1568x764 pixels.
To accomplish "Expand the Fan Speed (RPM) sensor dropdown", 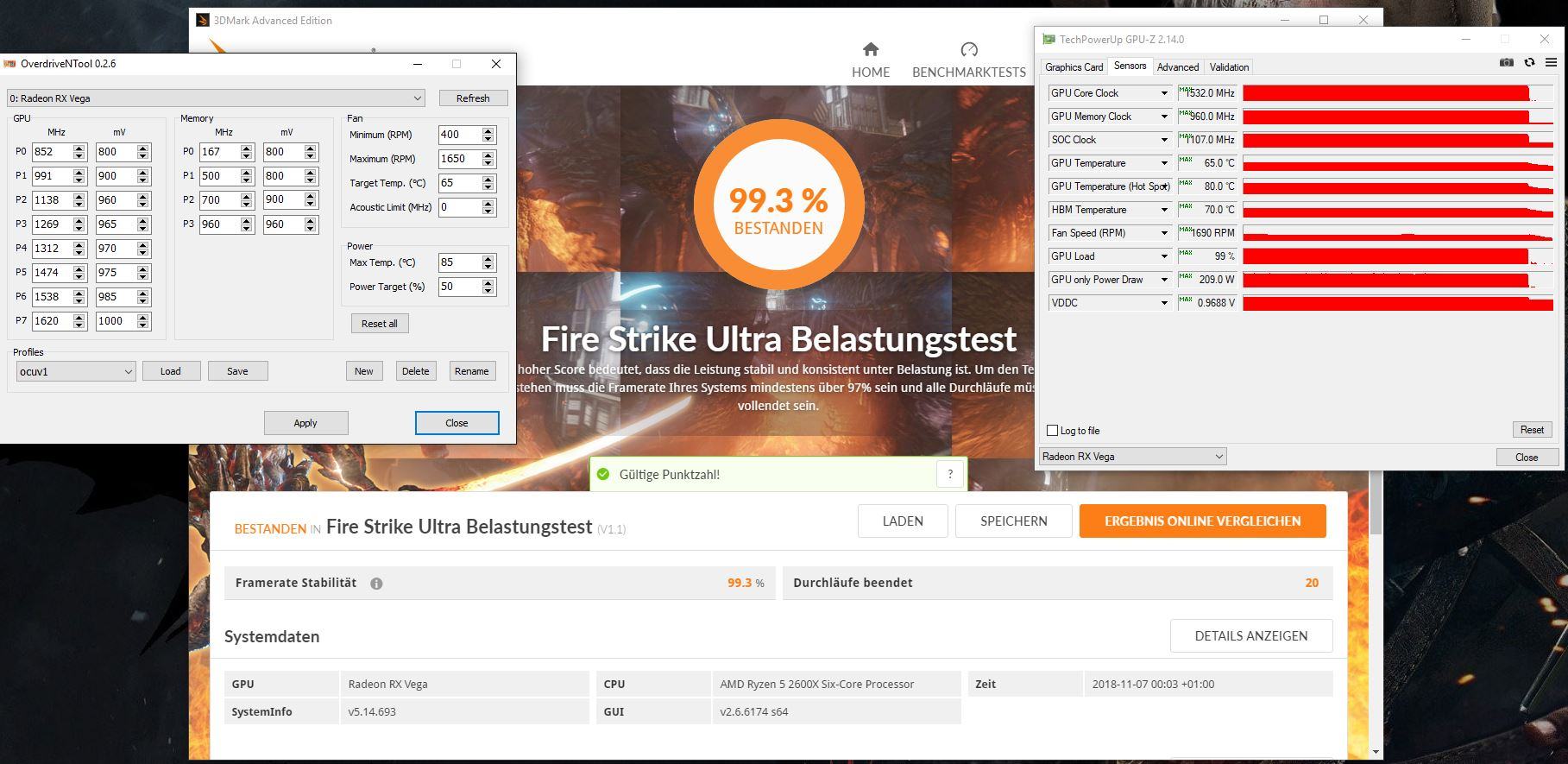I will (x=1164, y=233).
